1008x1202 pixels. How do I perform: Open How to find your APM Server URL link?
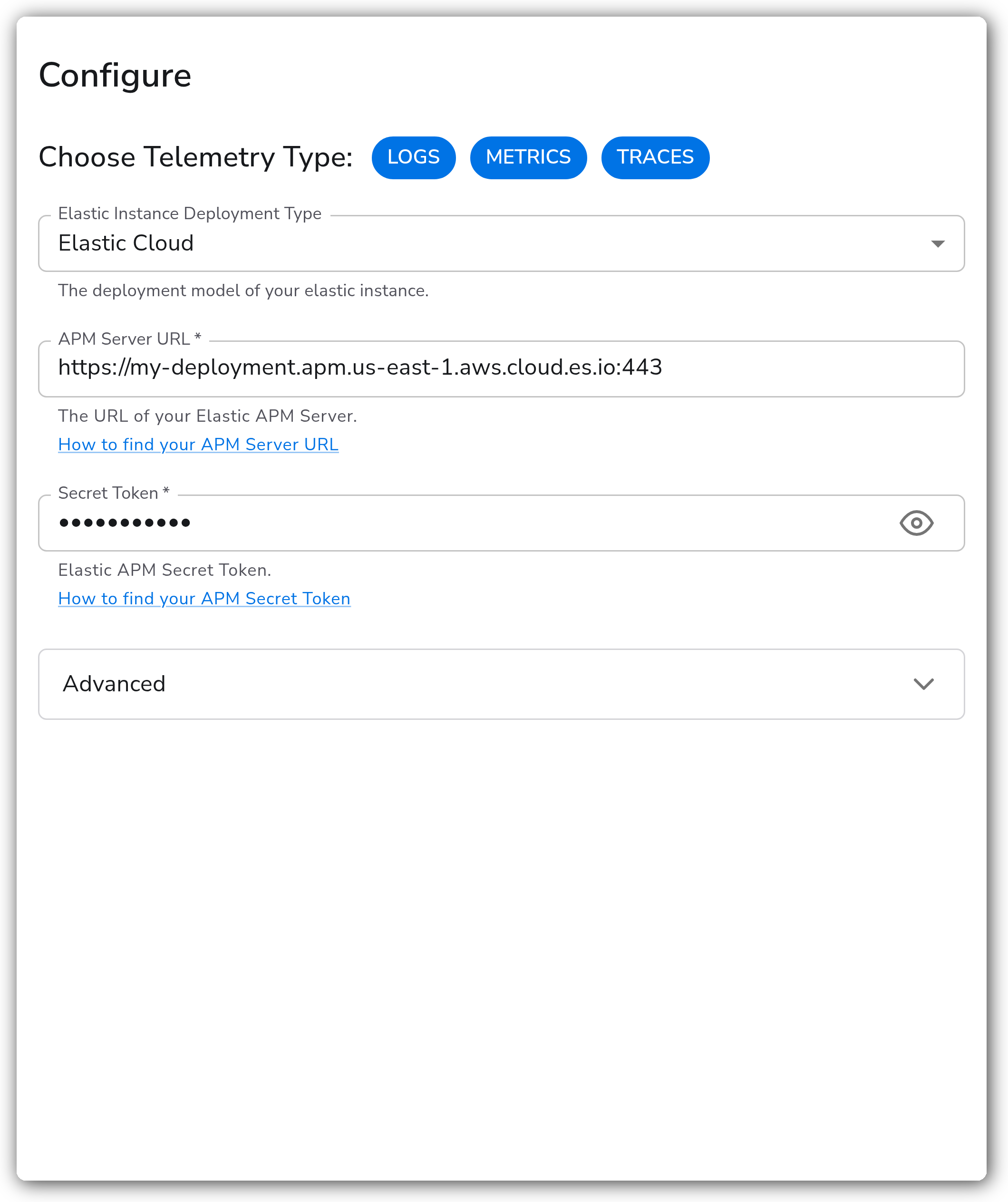pos(198,444)
